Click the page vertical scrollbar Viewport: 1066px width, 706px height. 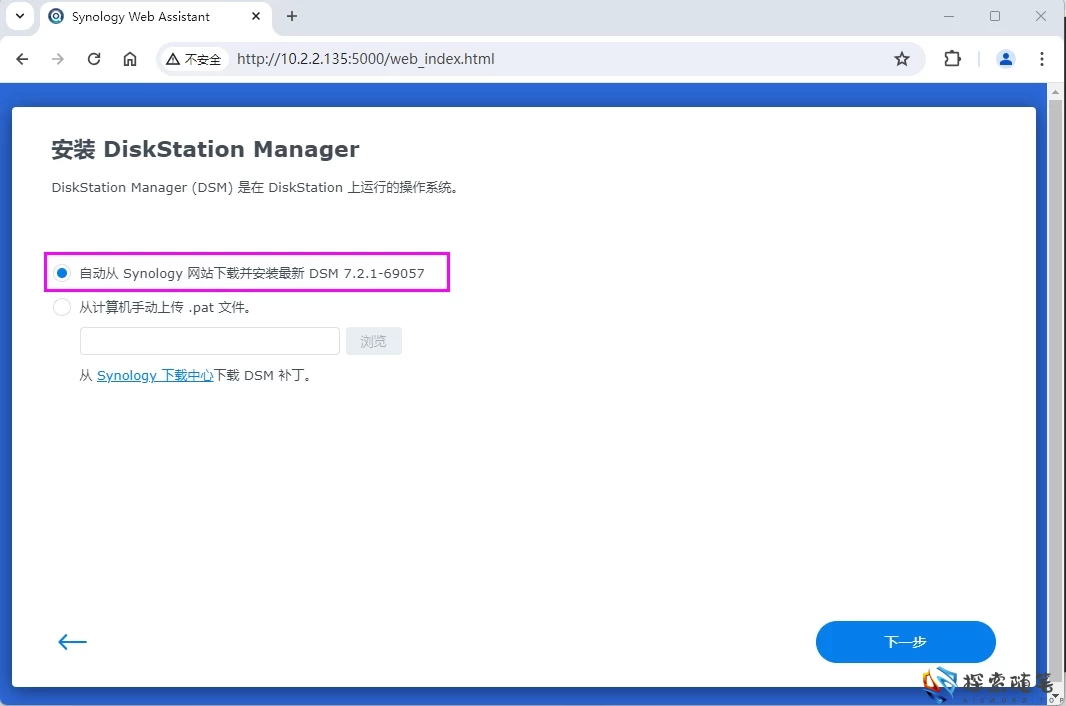tap(1055, 350)
